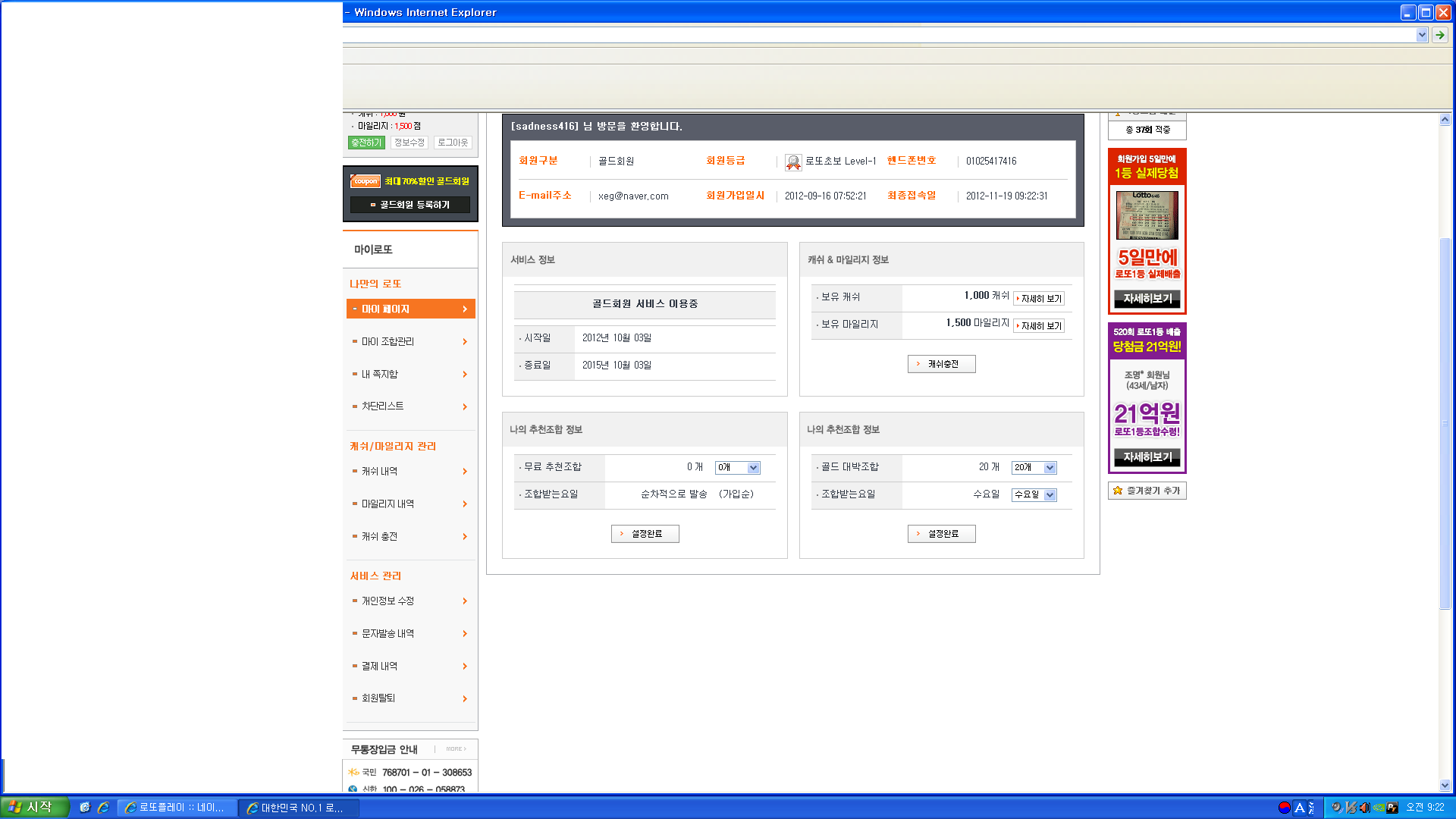The image size is (1456, 819).
Task: Expand the address bar history dropdown
Action: (x=1421, y=35)
